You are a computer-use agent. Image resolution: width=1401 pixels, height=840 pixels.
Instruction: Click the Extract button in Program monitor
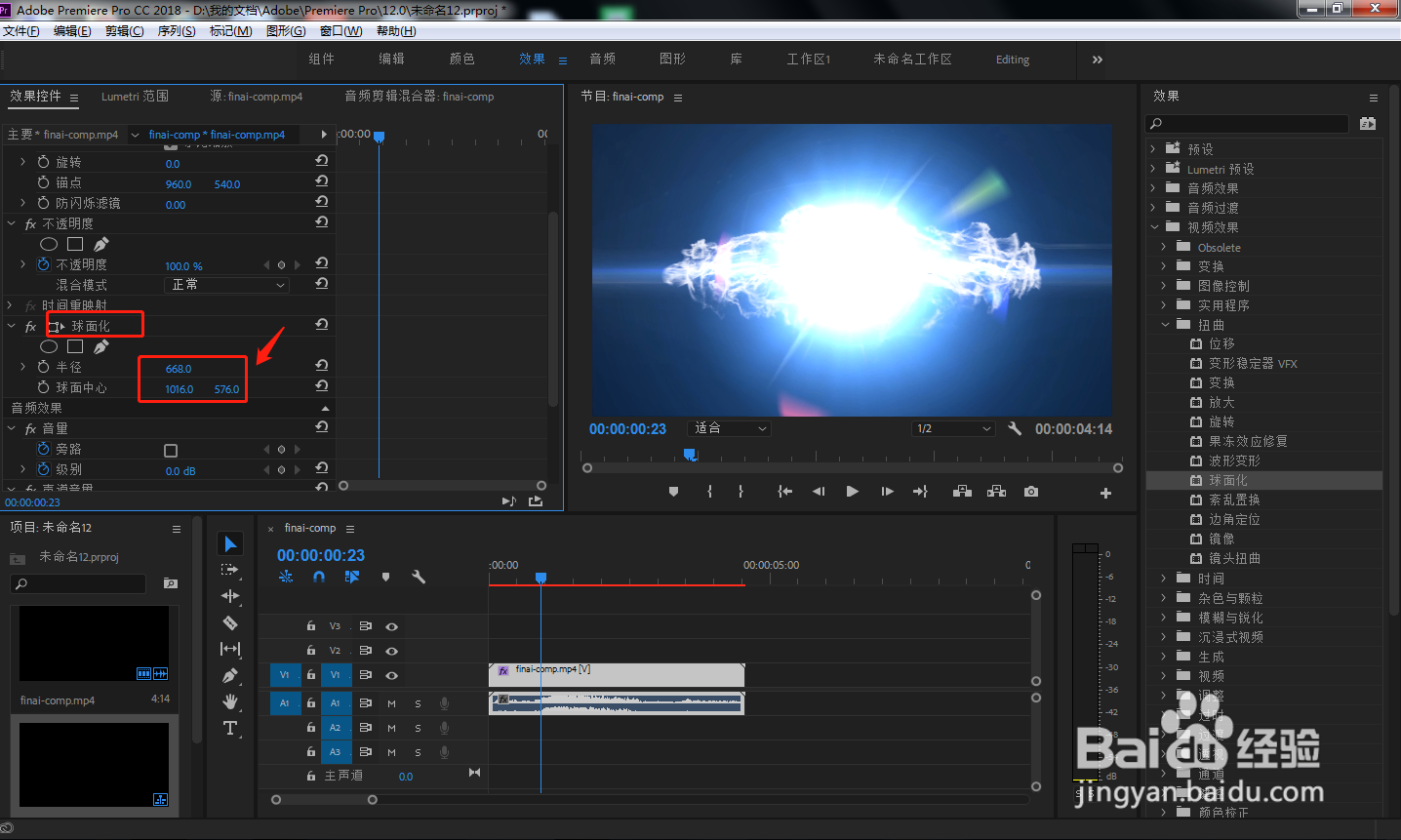(x=996, y=492)
